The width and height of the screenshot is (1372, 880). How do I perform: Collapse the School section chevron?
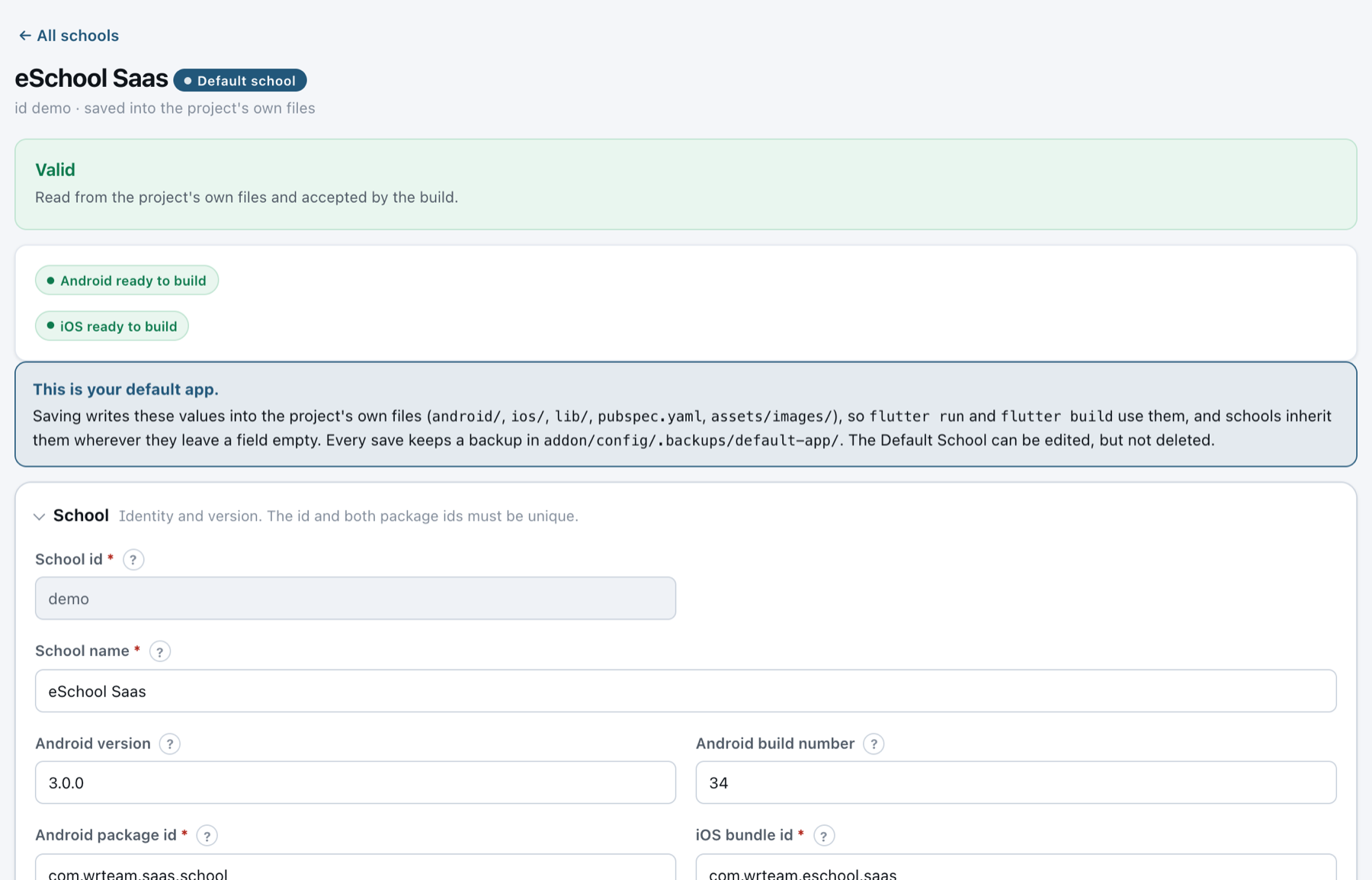point(40,516)
